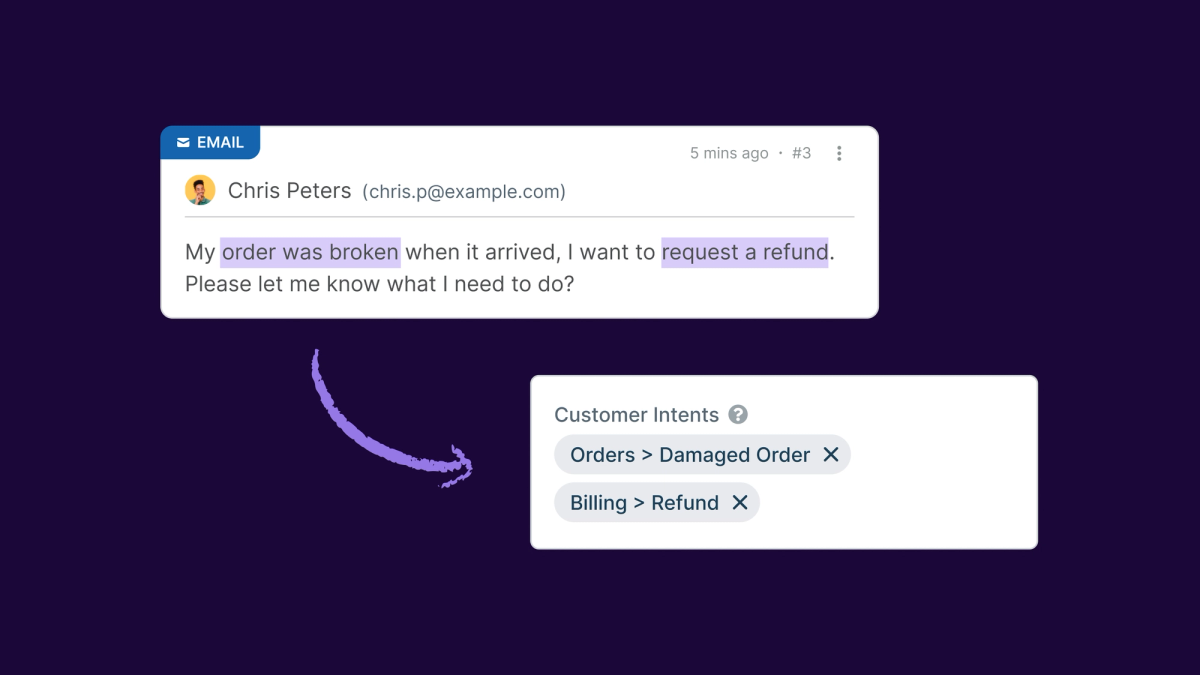Remove the Billing Refund intent tag

740,503
